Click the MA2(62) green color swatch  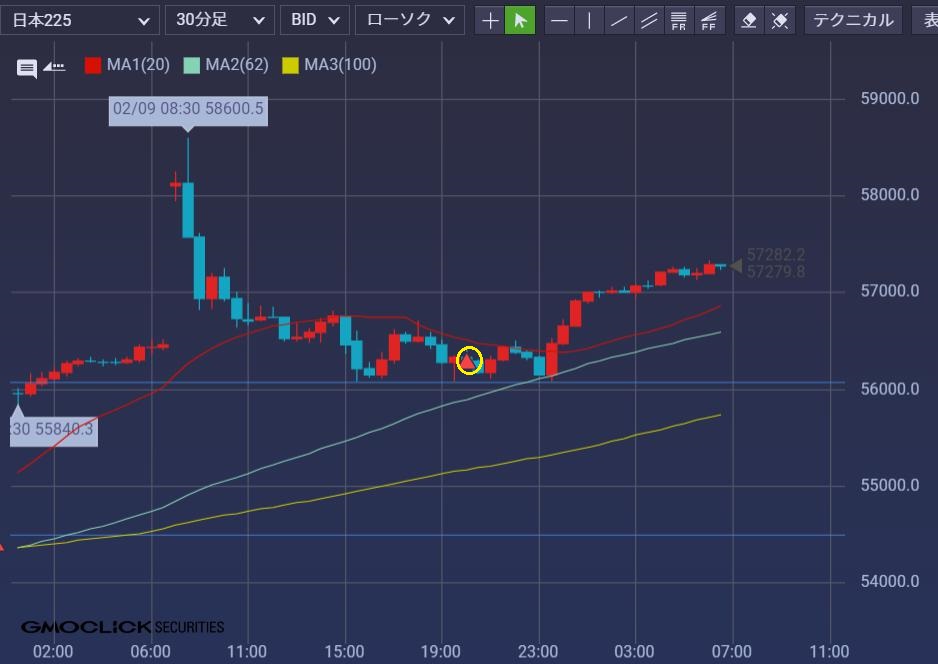[x=192, y=66]
